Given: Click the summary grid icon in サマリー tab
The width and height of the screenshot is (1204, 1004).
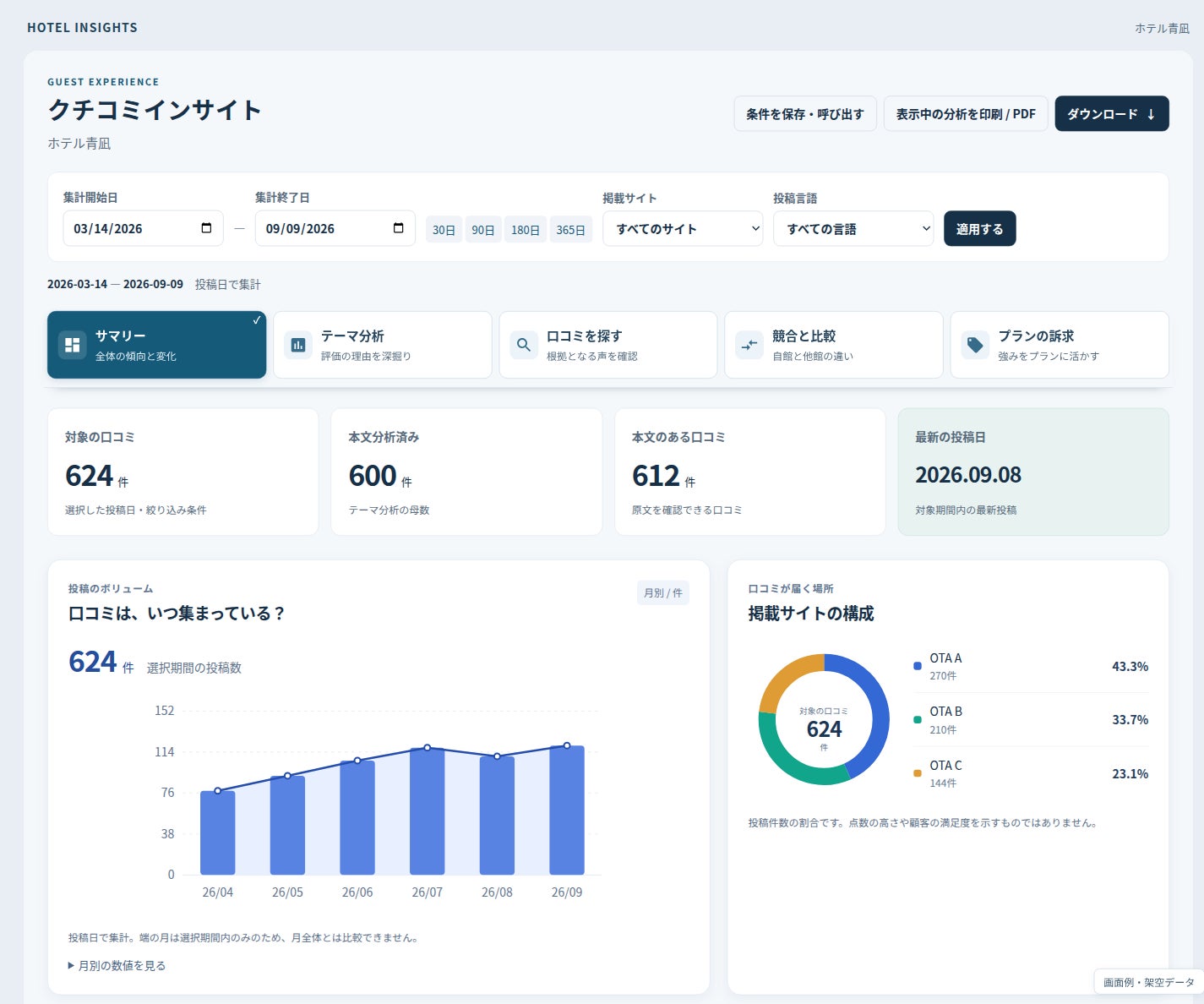Looking at the screenshot, I should point(73,345).
